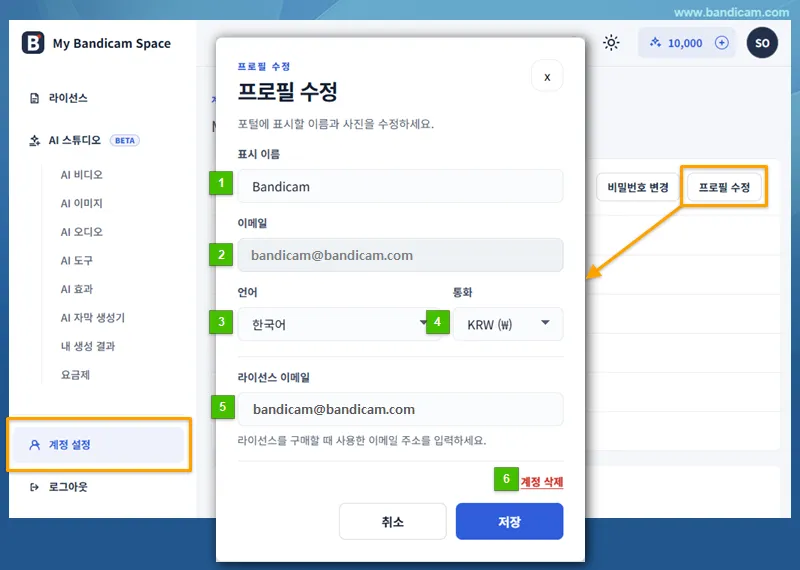Click 로그아웃 in the sidebar
This screenshot has width=800, height=570.
click(x=68, y=487)
